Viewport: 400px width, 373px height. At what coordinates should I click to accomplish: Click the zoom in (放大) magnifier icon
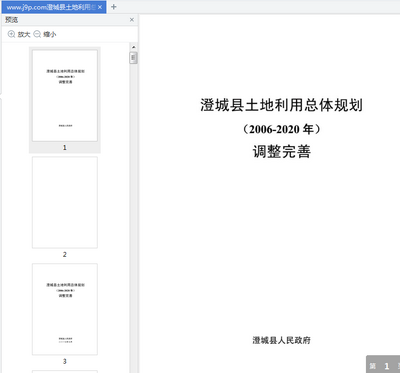click(x=11, y=34)
